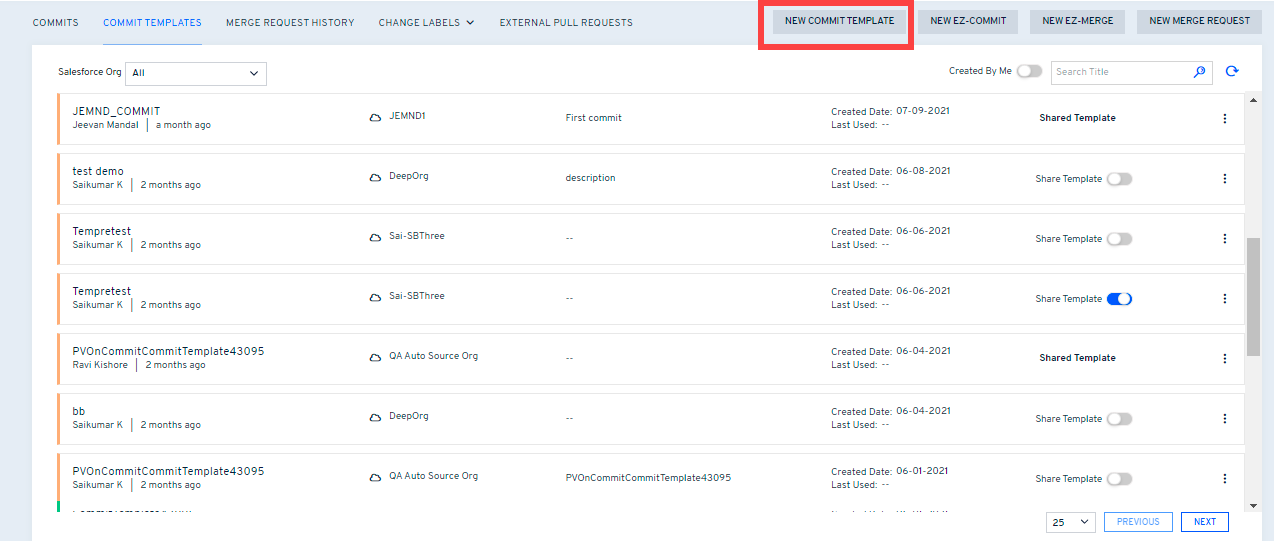Disable the active Share Template toggle on Tempretest

1119,299
